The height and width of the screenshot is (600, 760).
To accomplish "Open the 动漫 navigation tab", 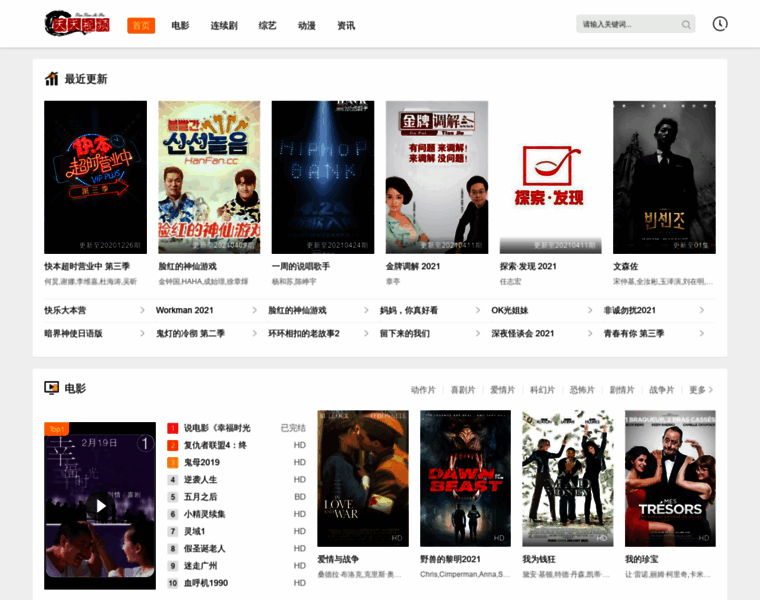I will point(307,26).
